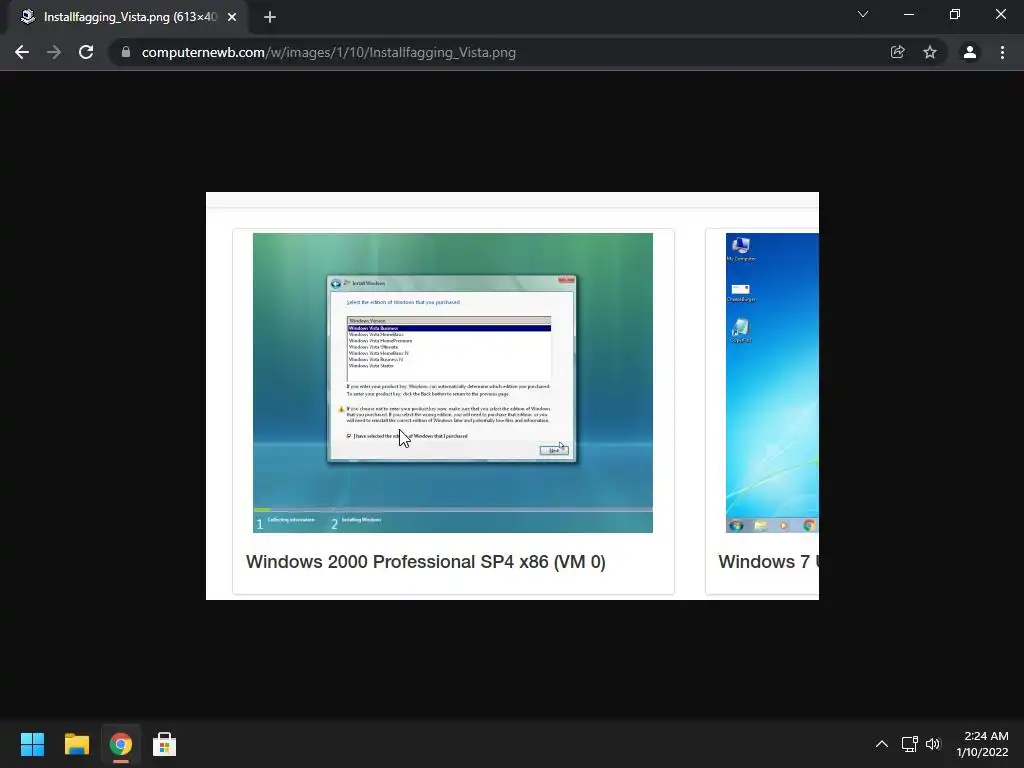Open the volume tray icon
Viewport: 1024px width, 768px height.
(933, 744)
